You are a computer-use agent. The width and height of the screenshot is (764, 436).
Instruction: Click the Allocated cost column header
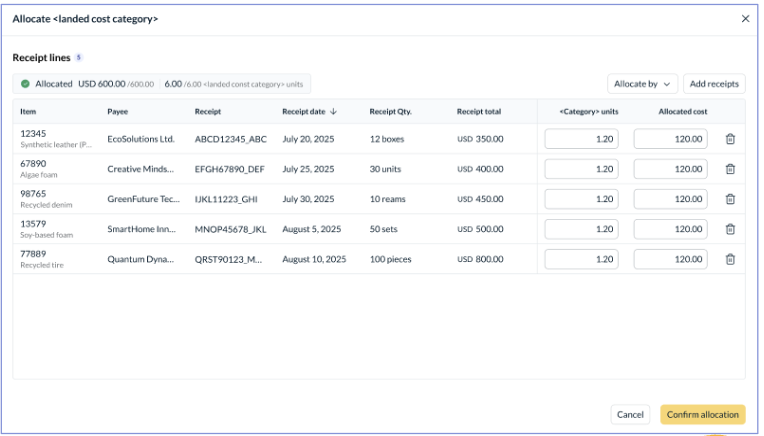[x=683, y=112]
